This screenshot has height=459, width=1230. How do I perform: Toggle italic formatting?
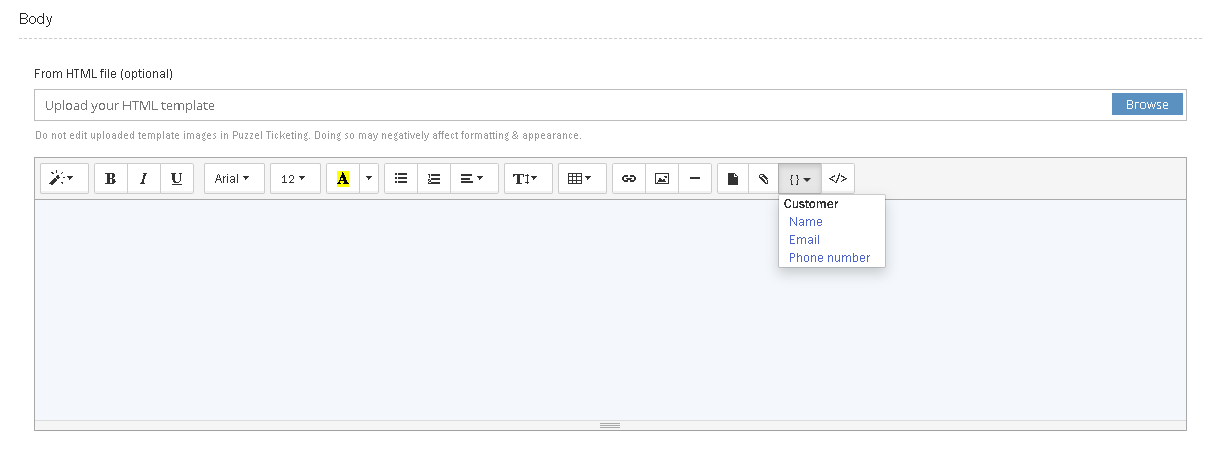coord(144,179)
